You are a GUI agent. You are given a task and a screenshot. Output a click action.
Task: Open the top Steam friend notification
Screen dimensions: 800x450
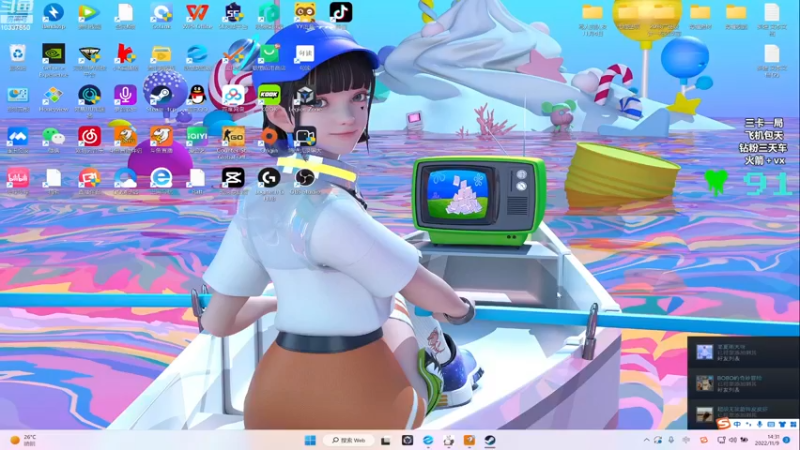pyautogui.click(x=744, y=353)
